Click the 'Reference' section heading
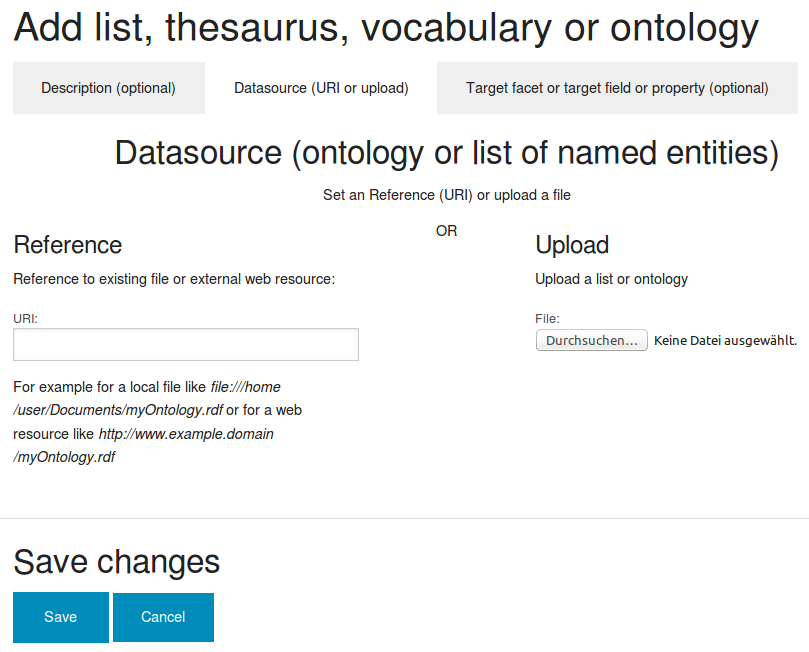809x652 pixels. [x=68, y=244]
